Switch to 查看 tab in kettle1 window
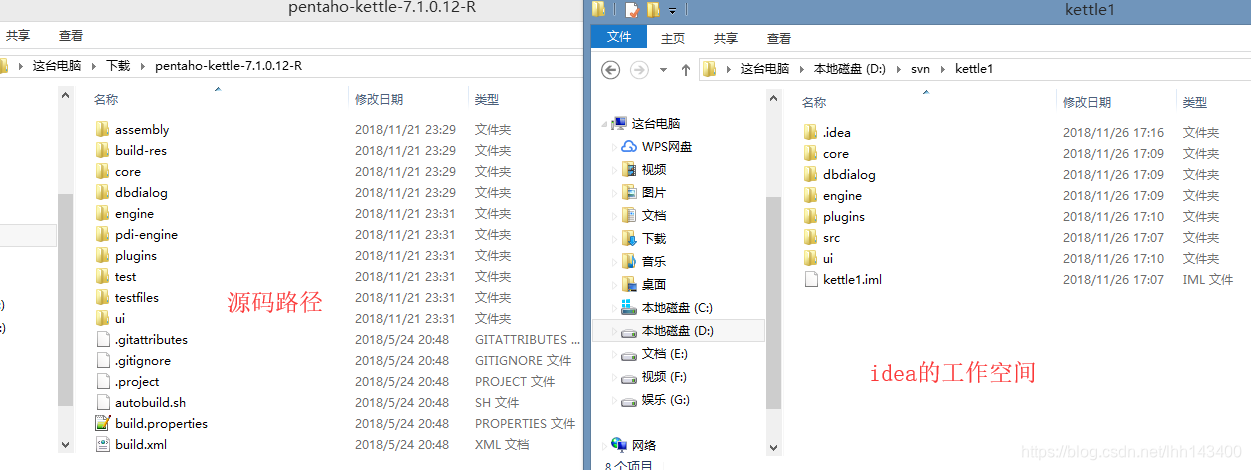 (x=779, y=38)
